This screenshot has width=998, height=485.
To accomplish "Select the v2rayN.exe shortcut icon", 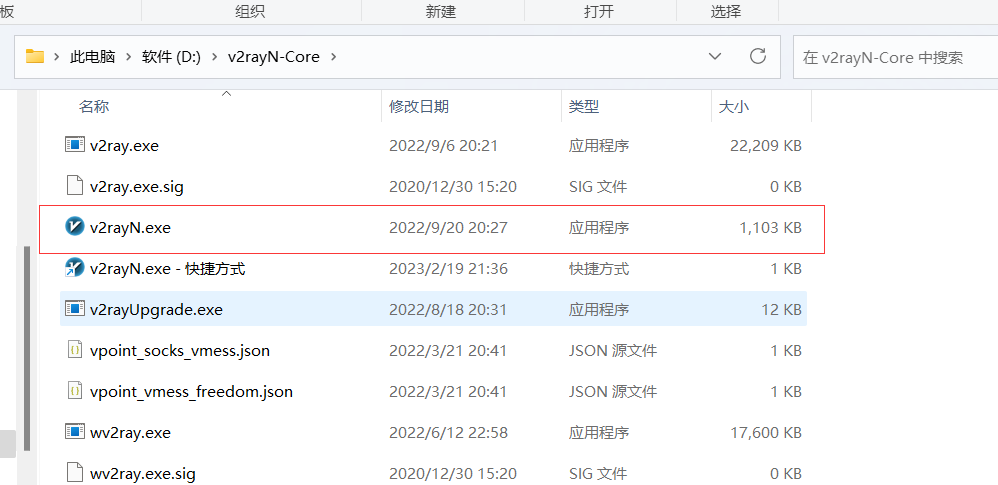I will (73, 268).
